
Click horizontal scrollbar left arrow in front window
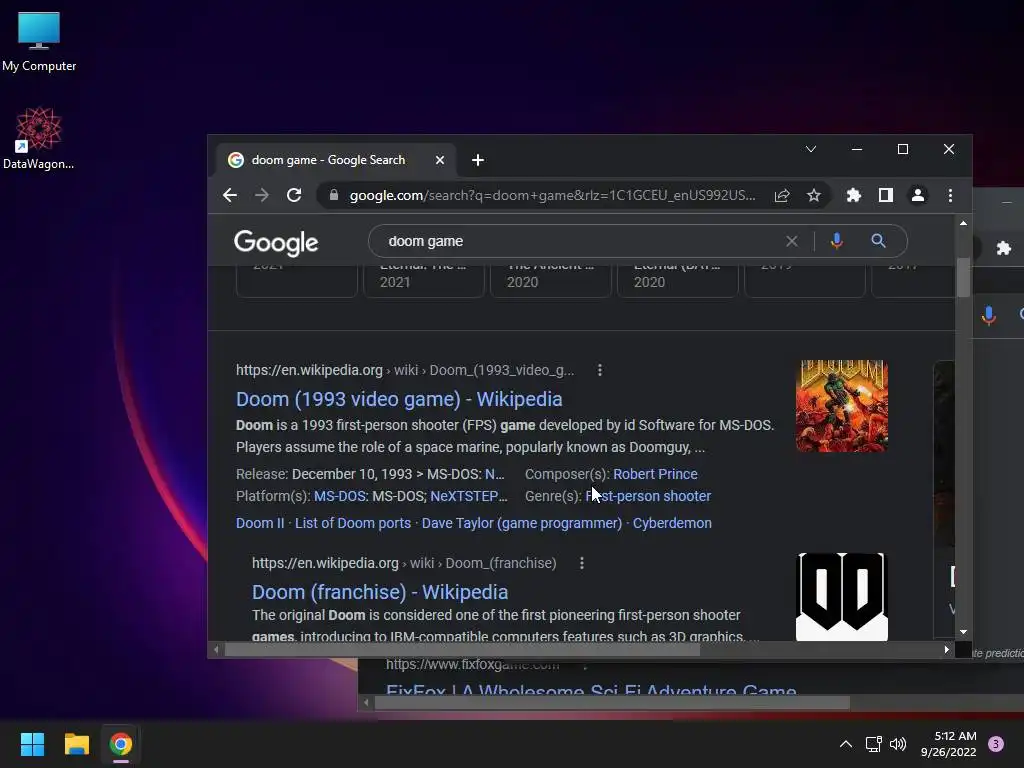[216, 650]
